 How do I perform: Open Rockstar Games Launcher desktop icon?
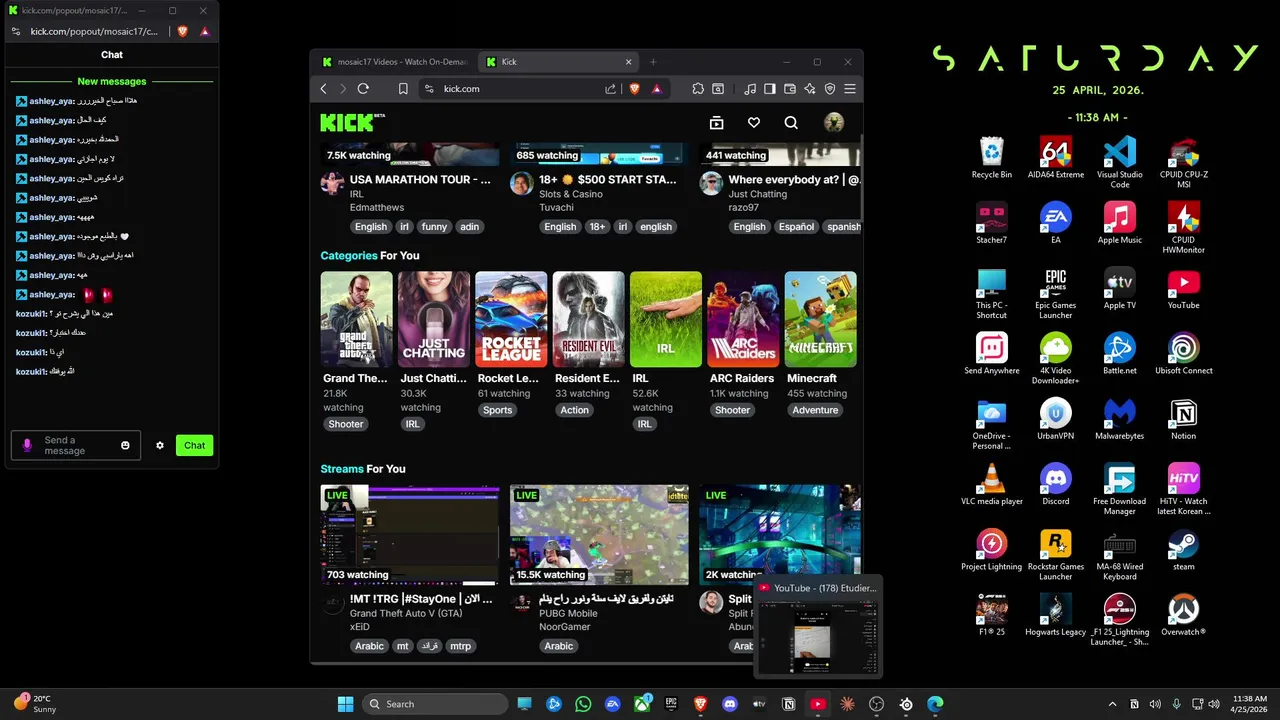(1056, 555)
